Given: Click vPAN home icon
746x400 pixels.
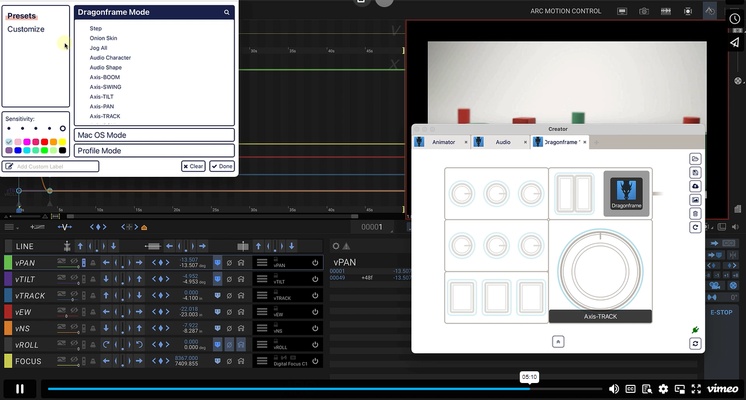Looking at the screenshot, I should 241,263.
